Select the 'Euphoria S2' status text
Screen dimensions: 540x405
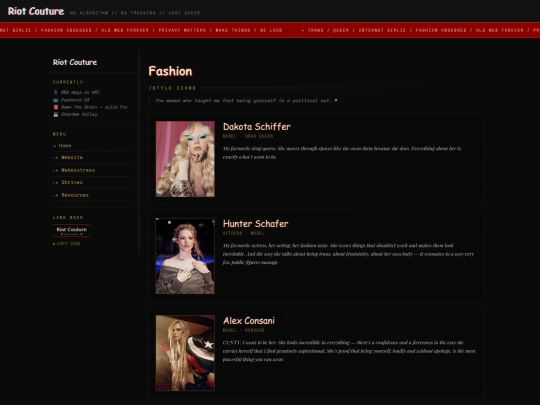(x=75, y=100)
